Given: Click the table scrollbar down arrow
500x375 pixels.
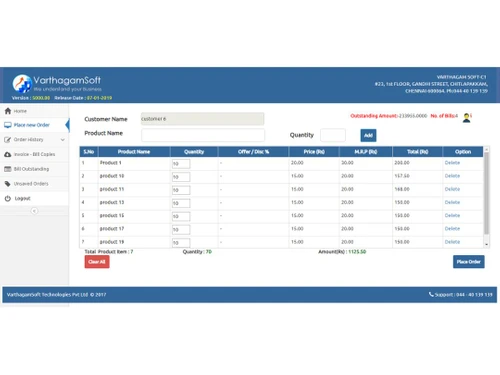Looking at the screenshot, I should pos(487,245).
